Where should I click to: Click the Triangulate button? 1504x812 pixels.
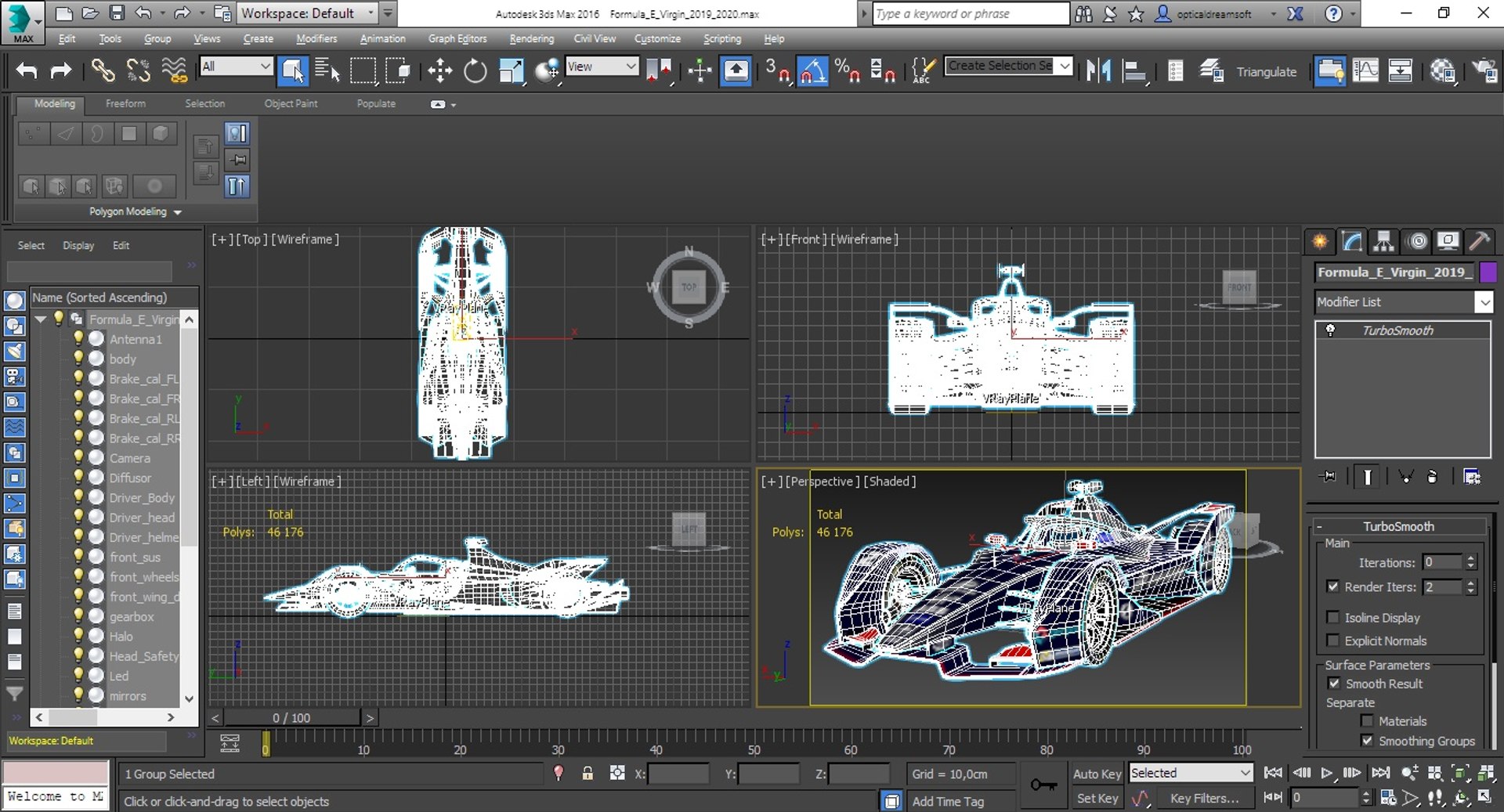pos(1266,71)
